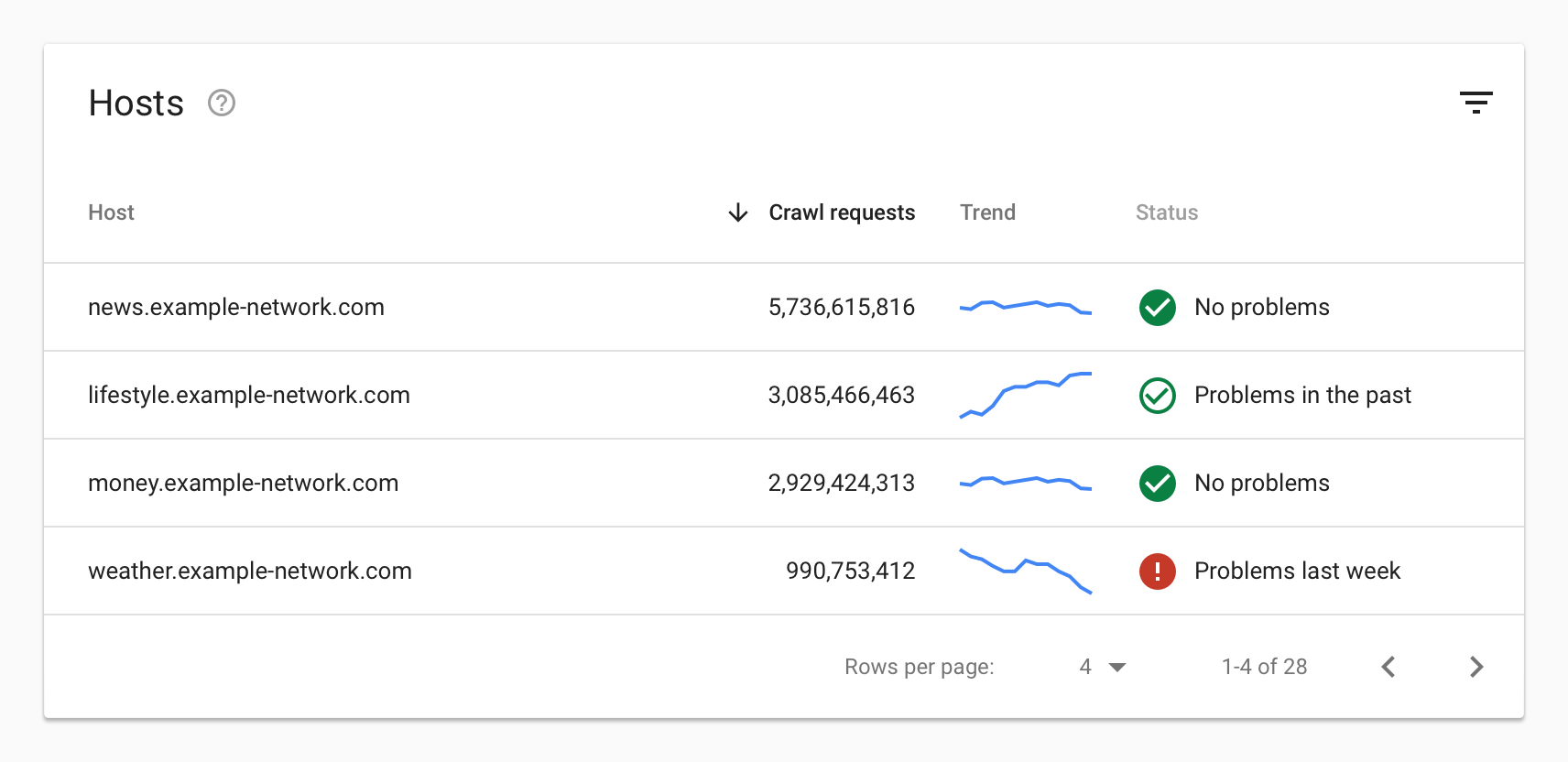Go to next page of hosts
Viewport: 1568px width, 762px height.
click(x=1475, y=667)
